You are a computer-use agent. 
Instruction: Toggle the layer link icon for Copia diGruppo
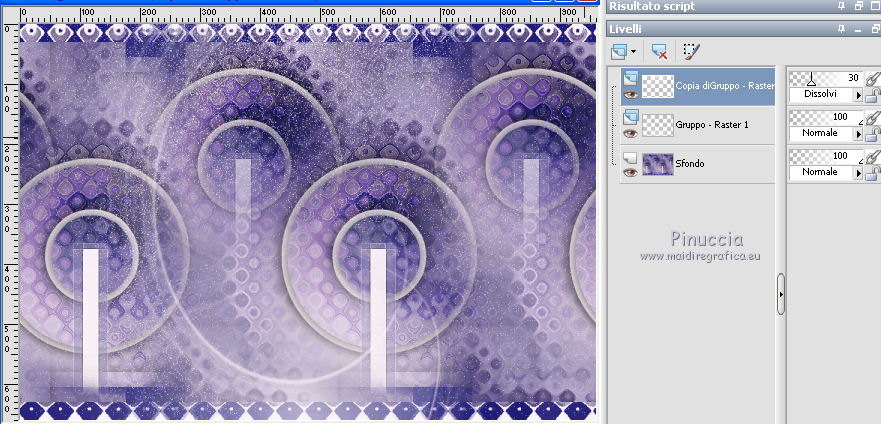coord(872,79)
